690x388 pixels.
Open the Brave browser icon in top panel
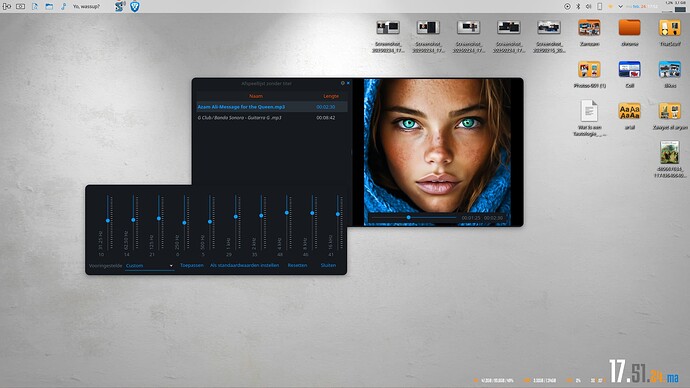pos(135,6)
